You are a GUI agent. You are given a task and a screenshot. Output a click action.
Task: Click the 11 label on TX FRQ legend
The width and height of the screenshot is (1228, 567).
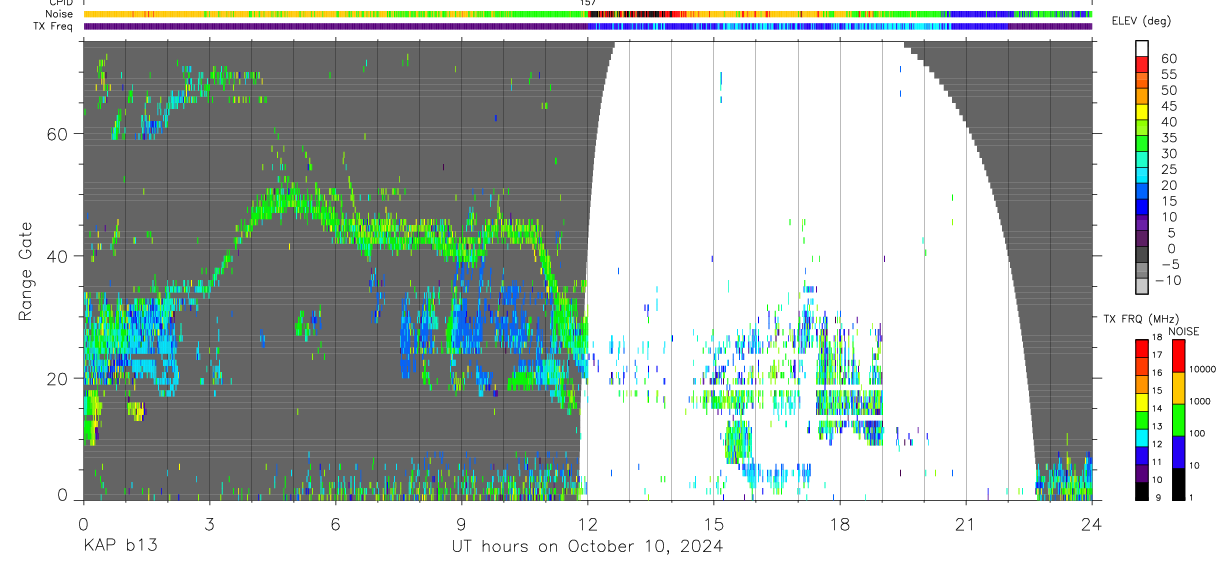(x=1158, y=463)
